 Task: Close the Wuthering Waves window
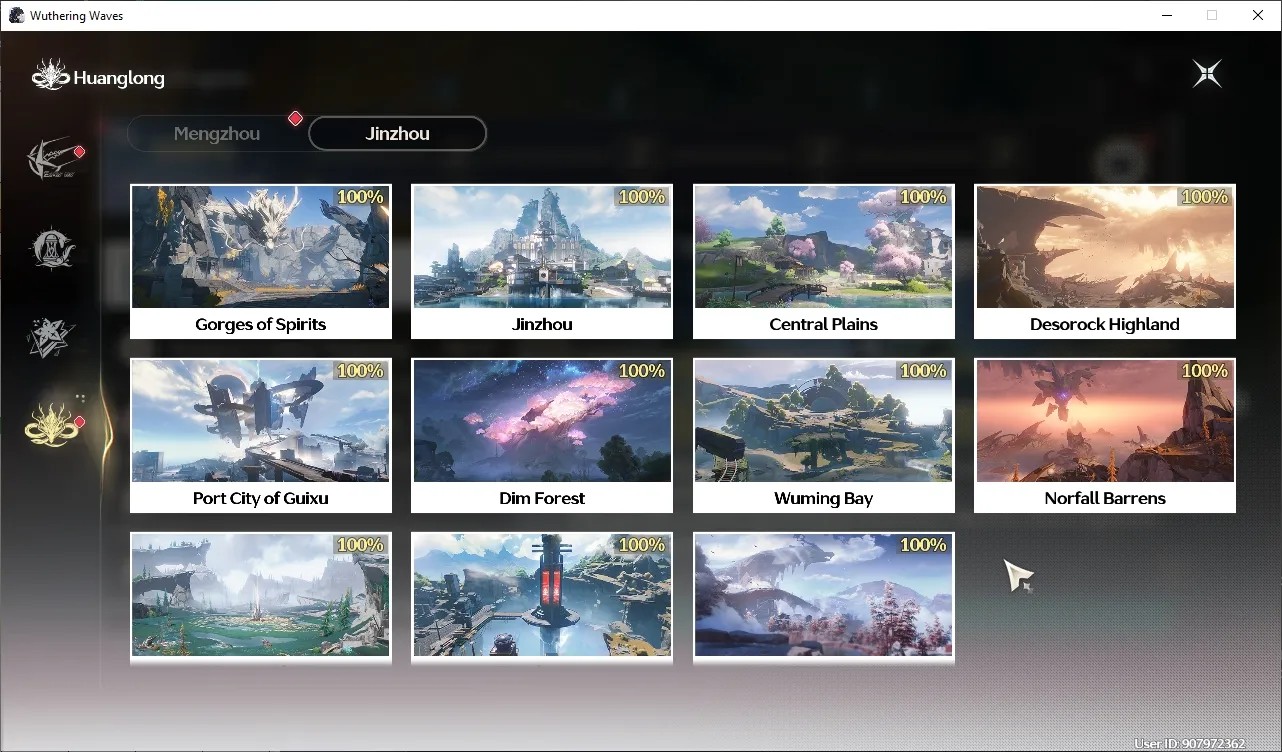click(1258, 15)
